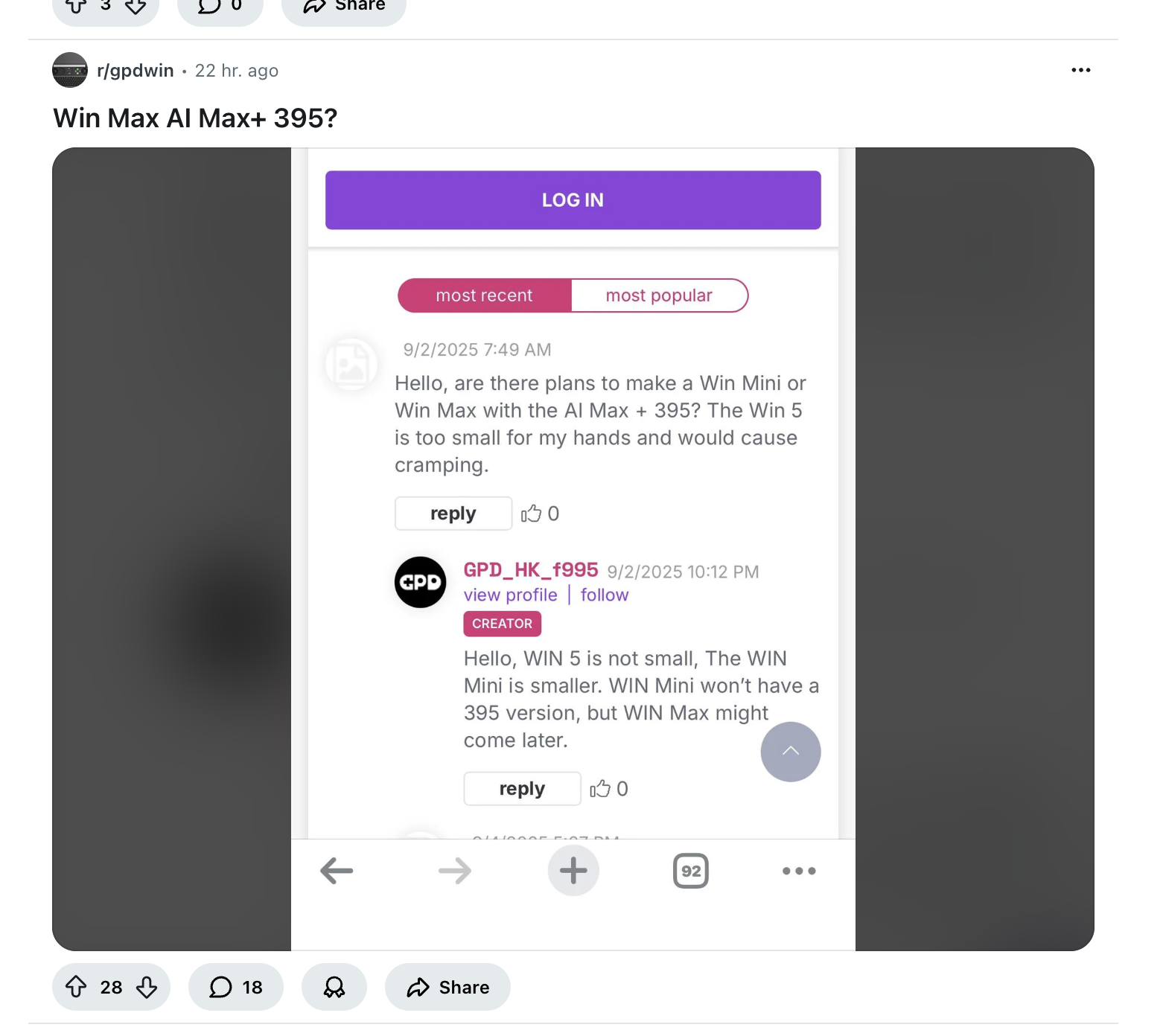Switch to the most recent tab

pos(485,295)
